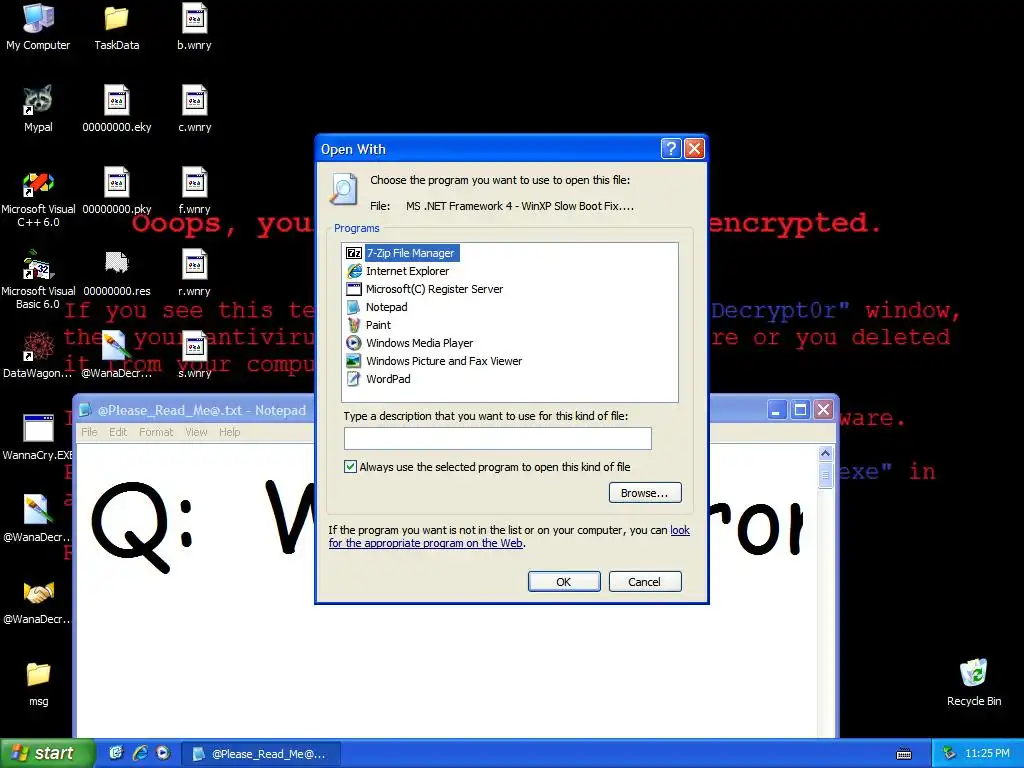Uncheck Always use the selected program checkbox

click(x=351, y=466)
